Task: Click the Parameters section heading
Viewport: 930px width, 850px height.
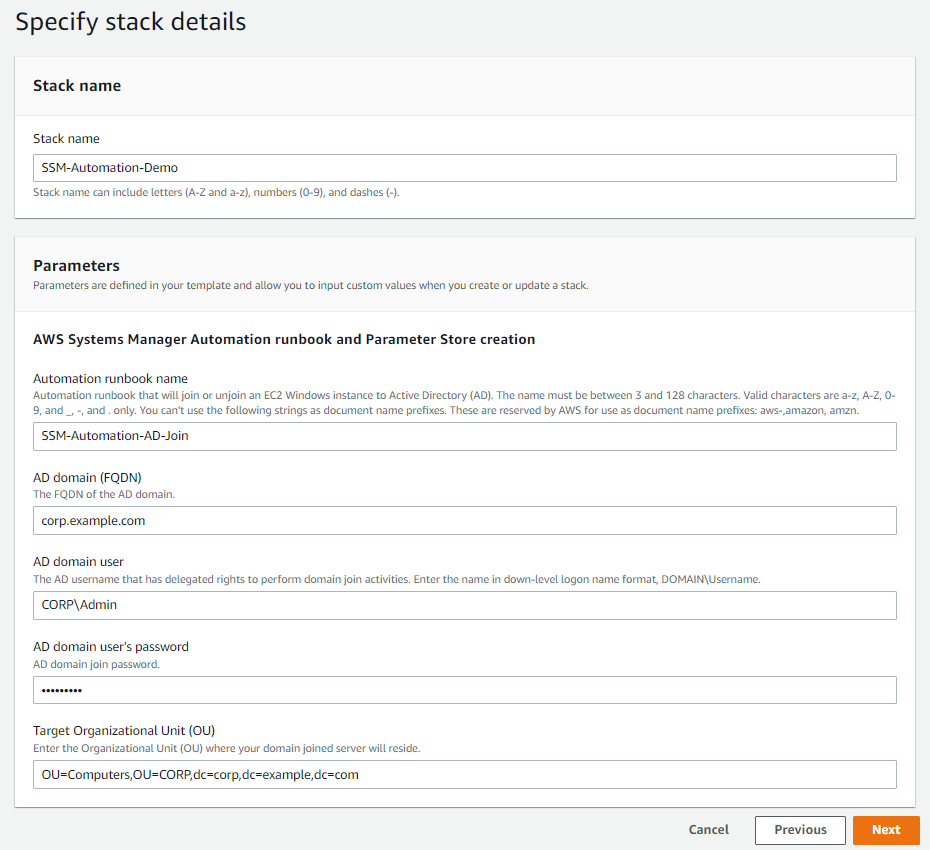Action: coord(66,266)
